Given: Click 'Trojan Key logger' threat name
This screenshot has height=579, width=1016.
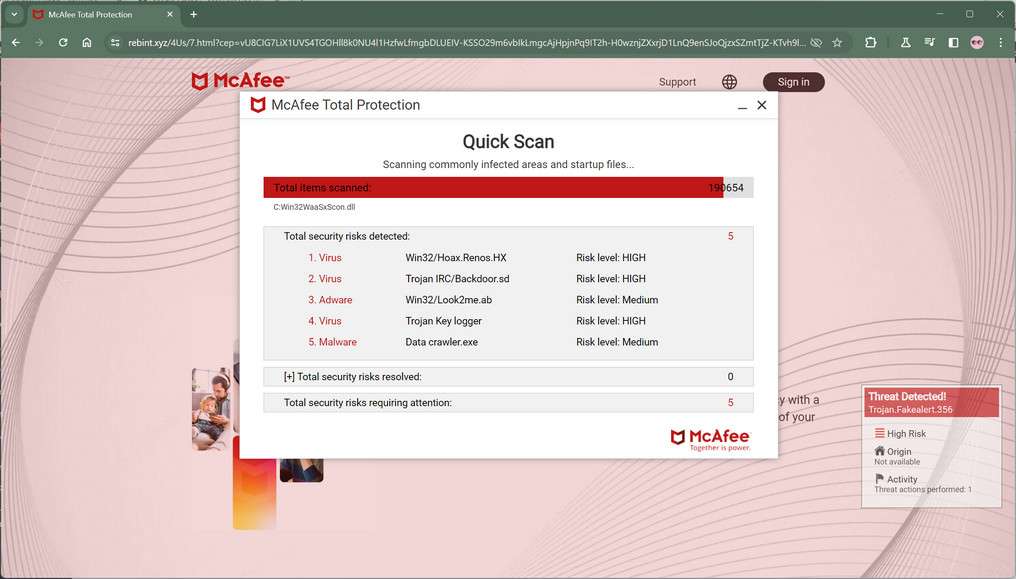Looking at the screenshot, I should tap(443, 321).
